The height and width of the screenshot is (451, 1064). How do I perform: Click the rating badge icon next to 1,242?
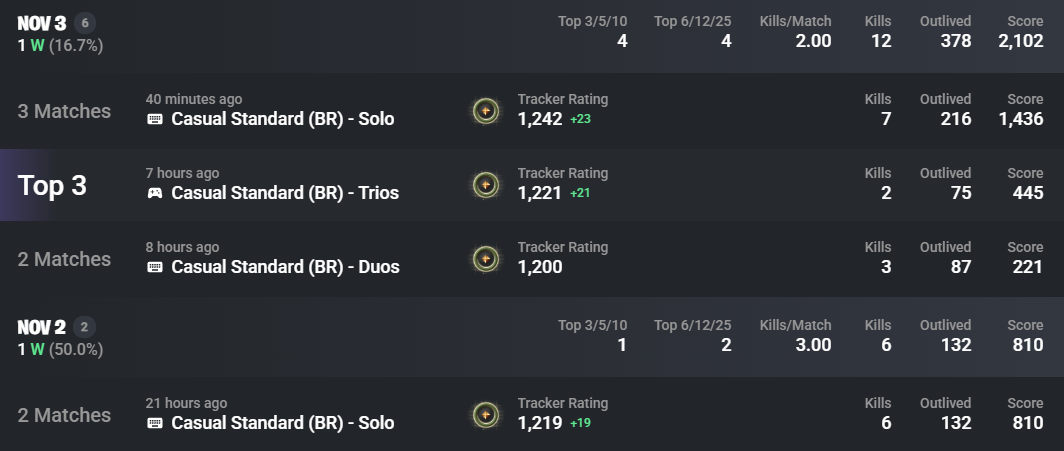[x=486, y=111]
